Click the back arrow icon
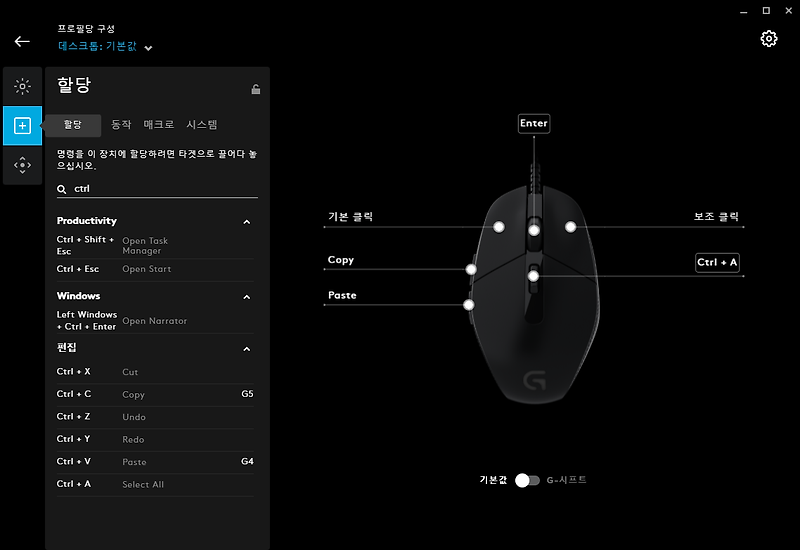The image size is (800, 550). tap(22, 41)
